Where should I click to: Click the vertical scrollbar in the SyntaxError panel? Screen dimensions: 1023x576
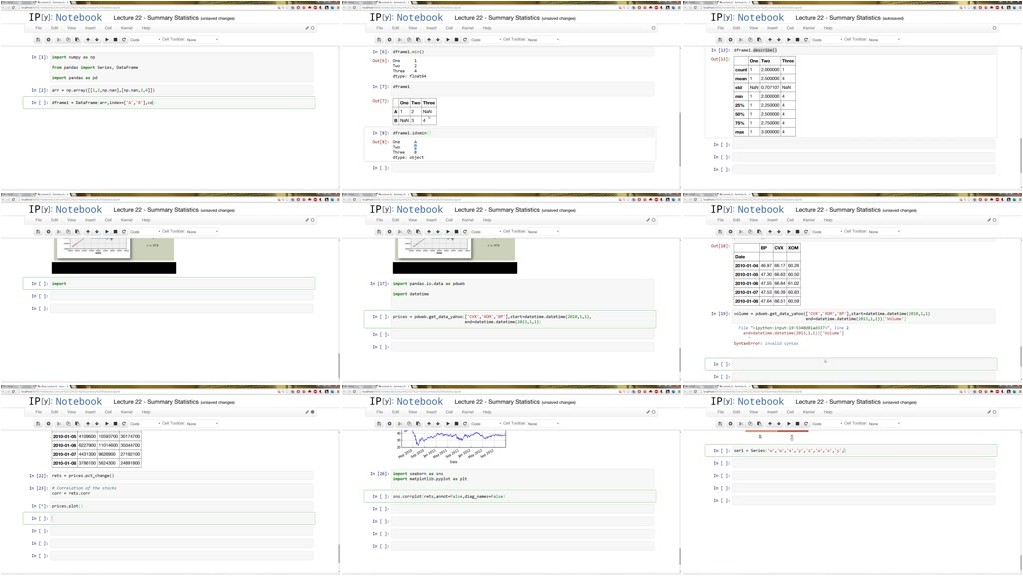(x=1020, y=356)
